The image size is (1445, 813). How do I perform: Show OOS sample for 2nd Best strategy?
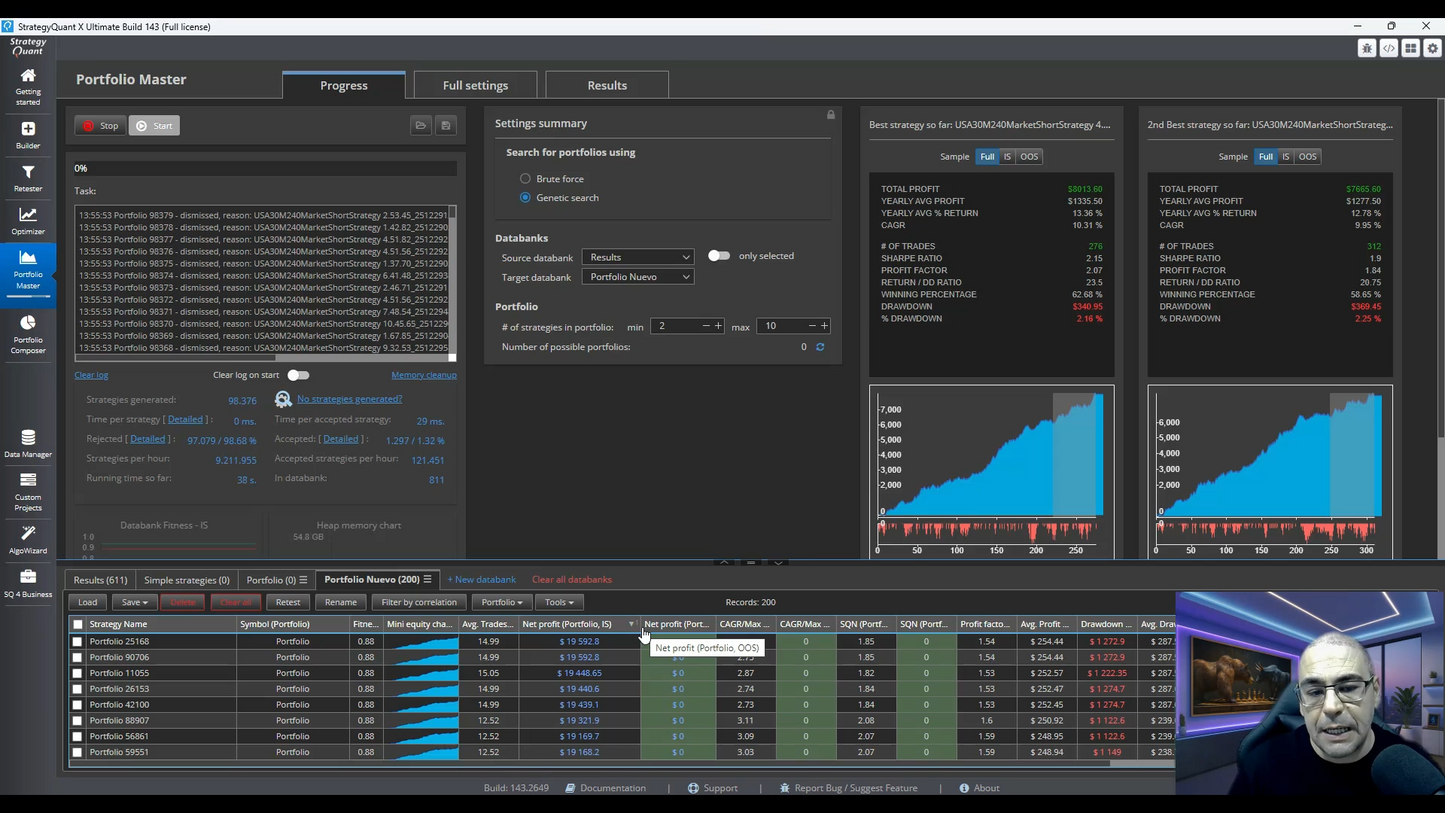[1307, 157]
